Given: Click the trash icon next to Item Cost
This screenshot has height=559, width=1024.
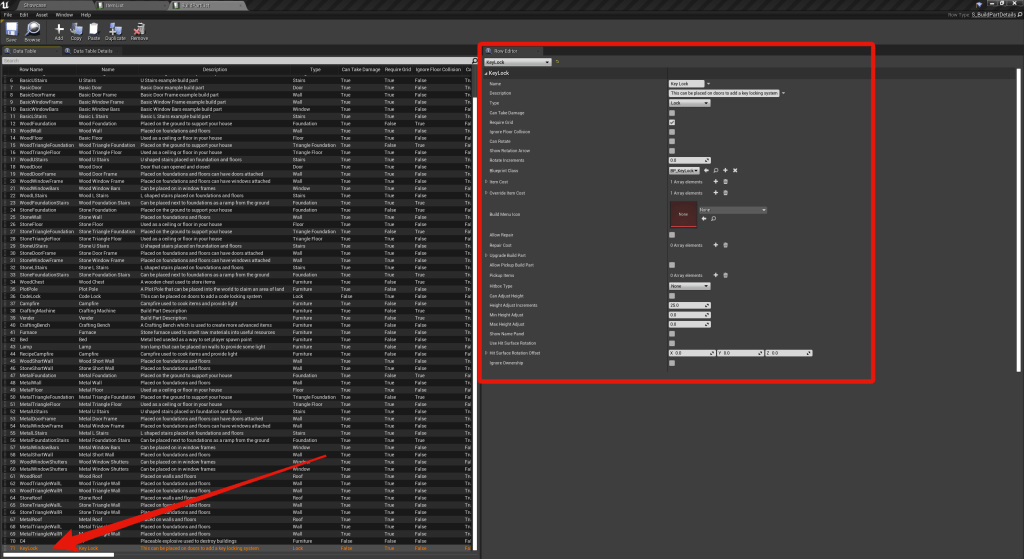Looking at the screenshot, I should [726, 181].
